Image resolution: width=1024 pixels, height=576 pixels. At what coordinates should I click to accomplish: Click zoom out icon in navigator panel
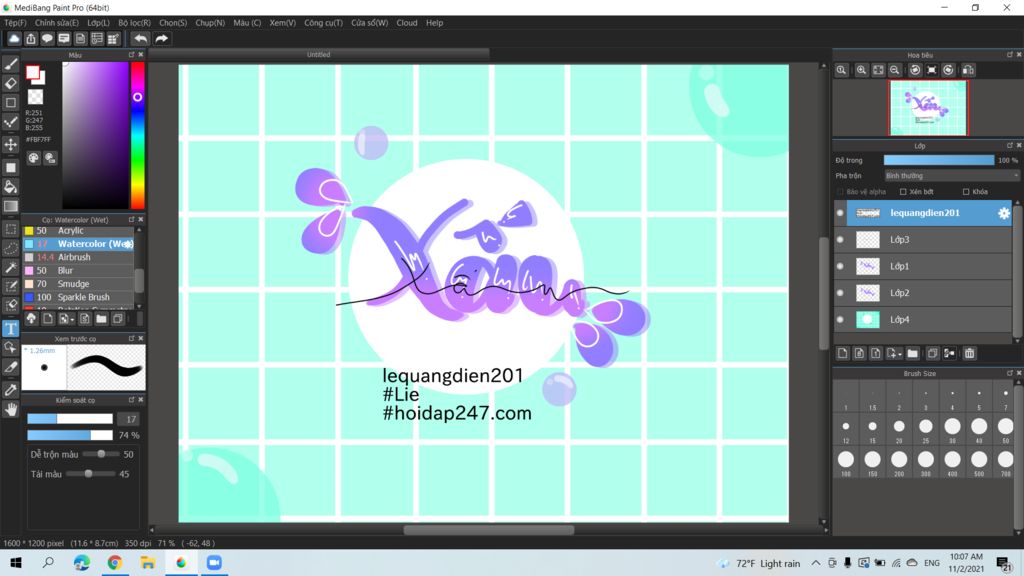pyautogui.click(x=895, y=70)
